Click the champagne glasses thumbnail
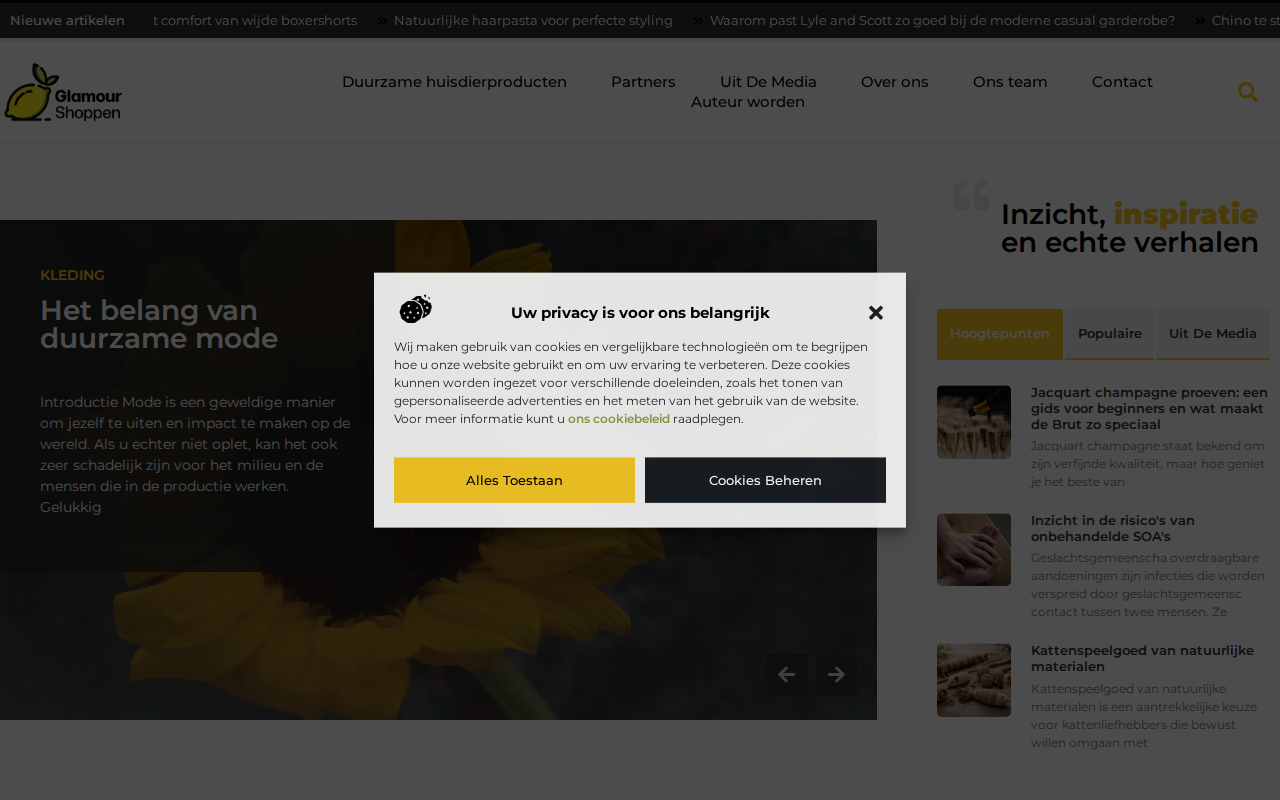The width and height of the screenshot is (1280, 800). [x=974, y=422]
